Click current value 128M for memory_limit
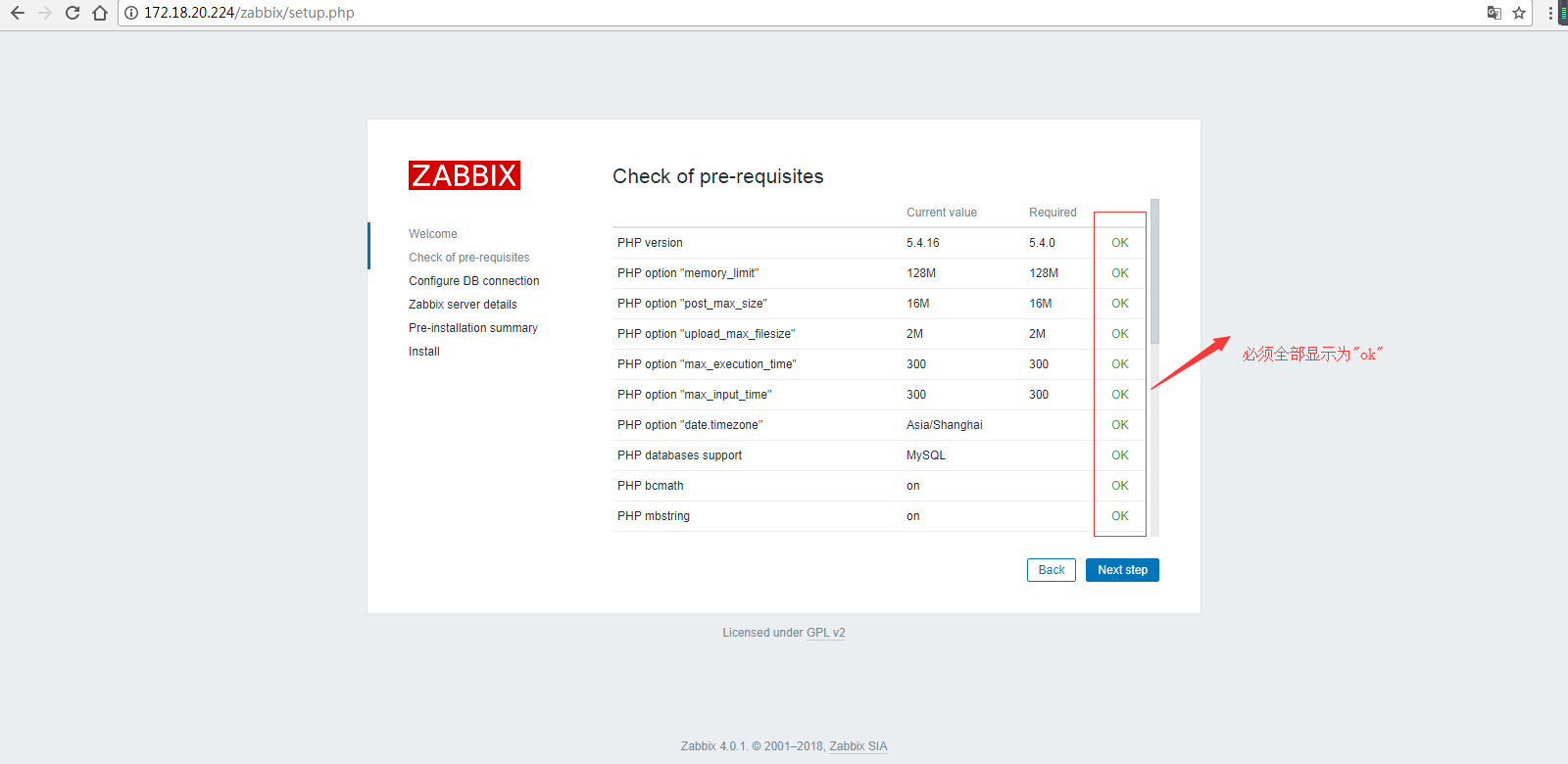The image size is (1568, 764). click(x=921, y=273)
